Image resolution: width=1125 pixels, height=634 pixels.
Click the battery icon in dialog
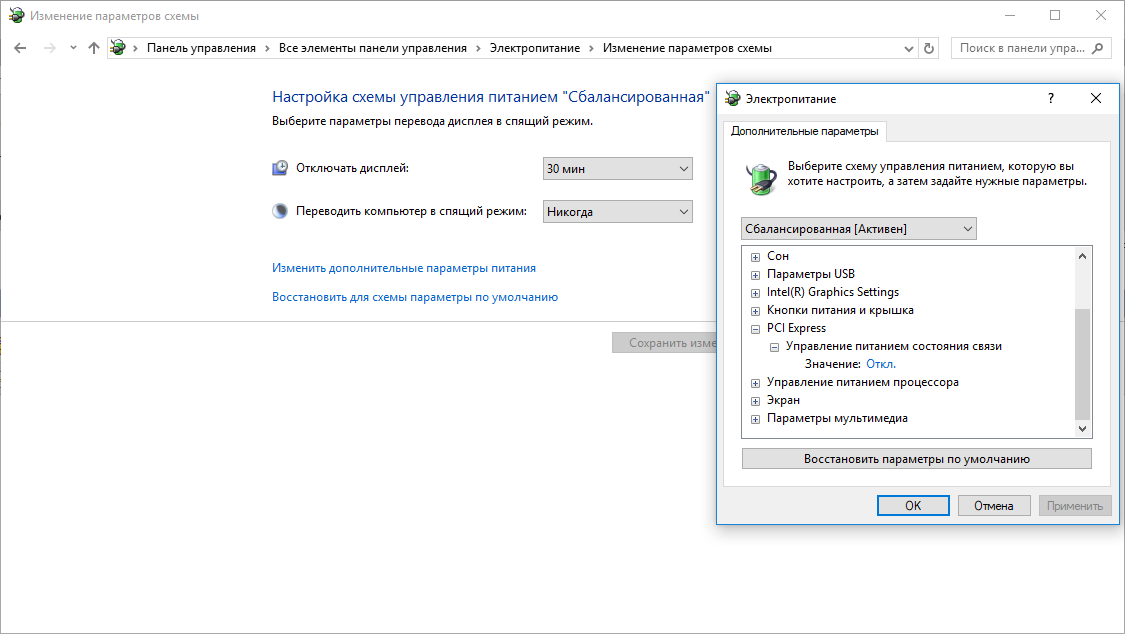click(761, 177)
